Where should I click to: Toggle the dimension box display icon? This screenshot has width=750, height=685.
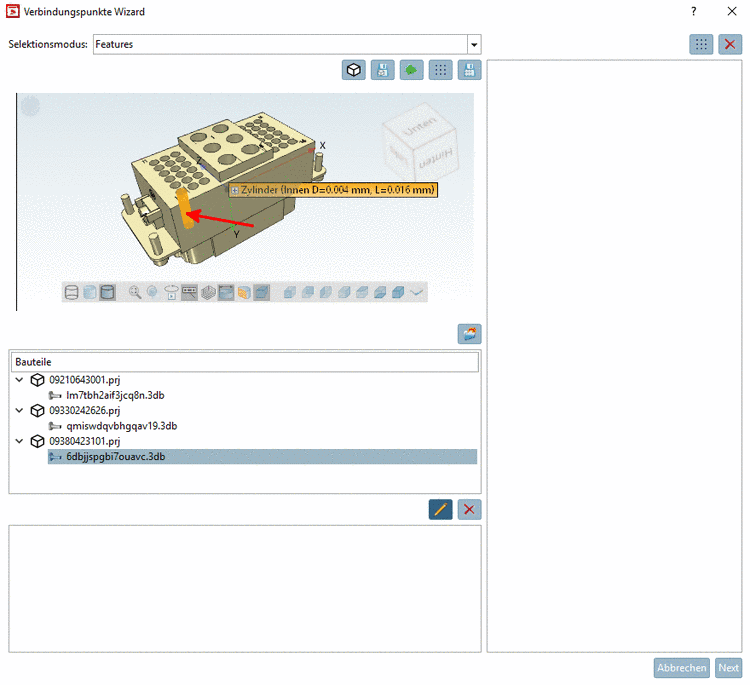[x=226, y=292]
